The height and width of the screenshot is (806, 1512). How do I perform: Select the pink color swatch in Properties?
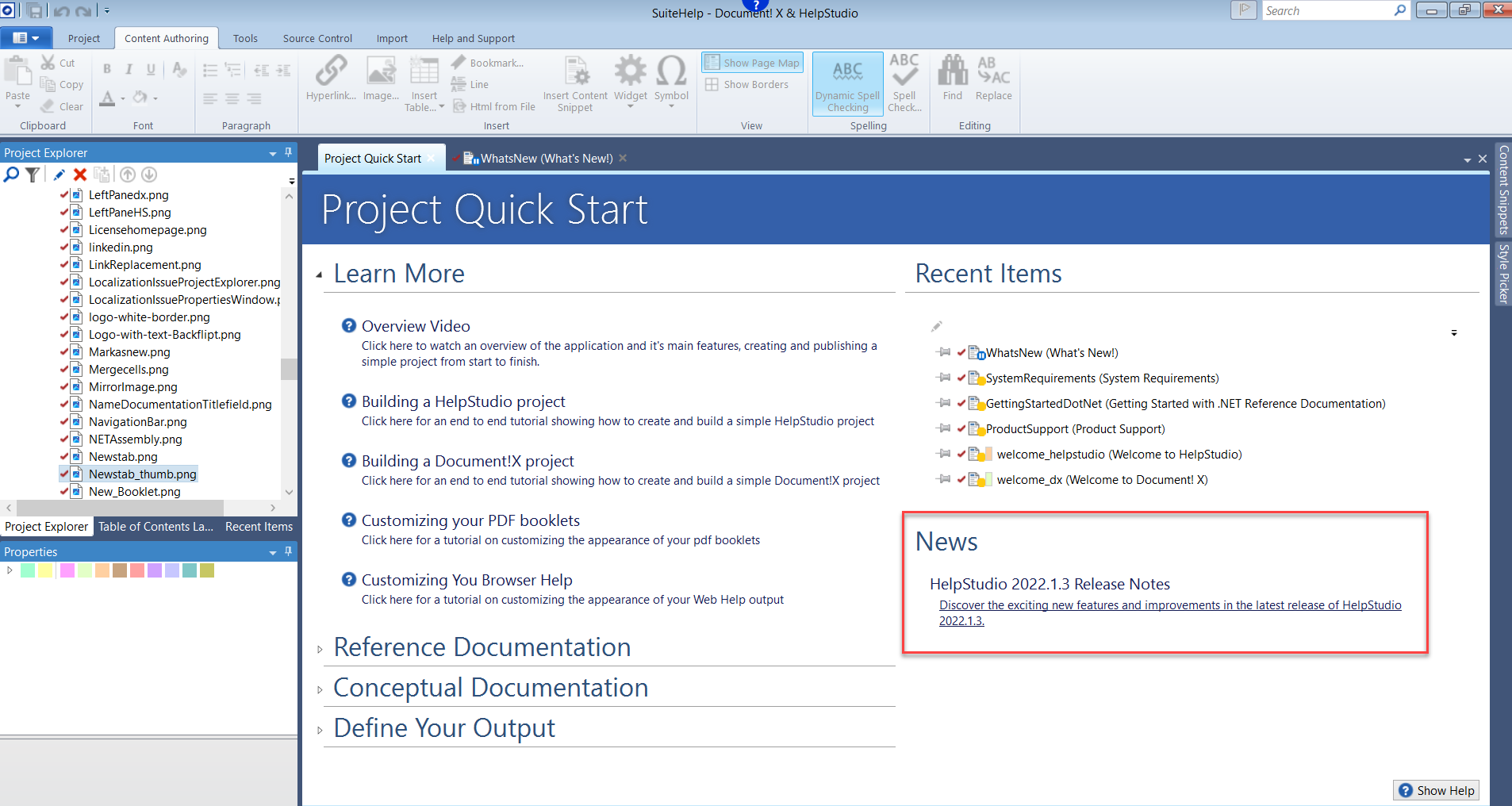coord(67,570)
